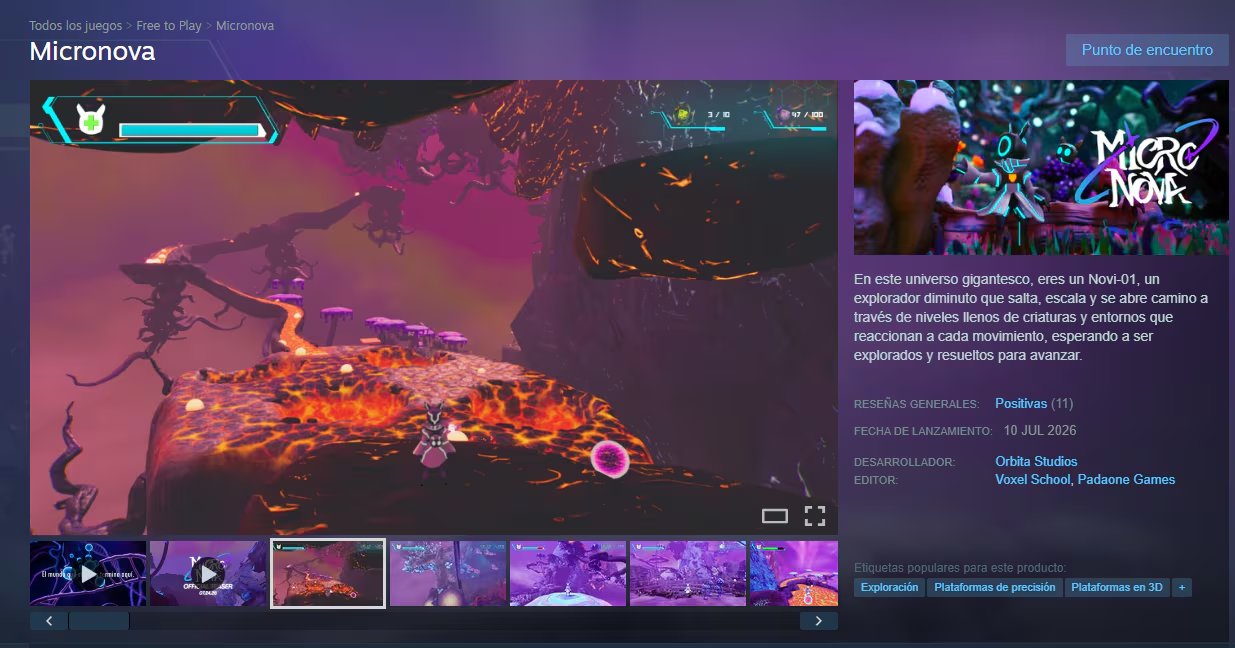Open the Todos los juegos breadcrumb
Screen dimensions: 1235x648
[x=76, y=25]
